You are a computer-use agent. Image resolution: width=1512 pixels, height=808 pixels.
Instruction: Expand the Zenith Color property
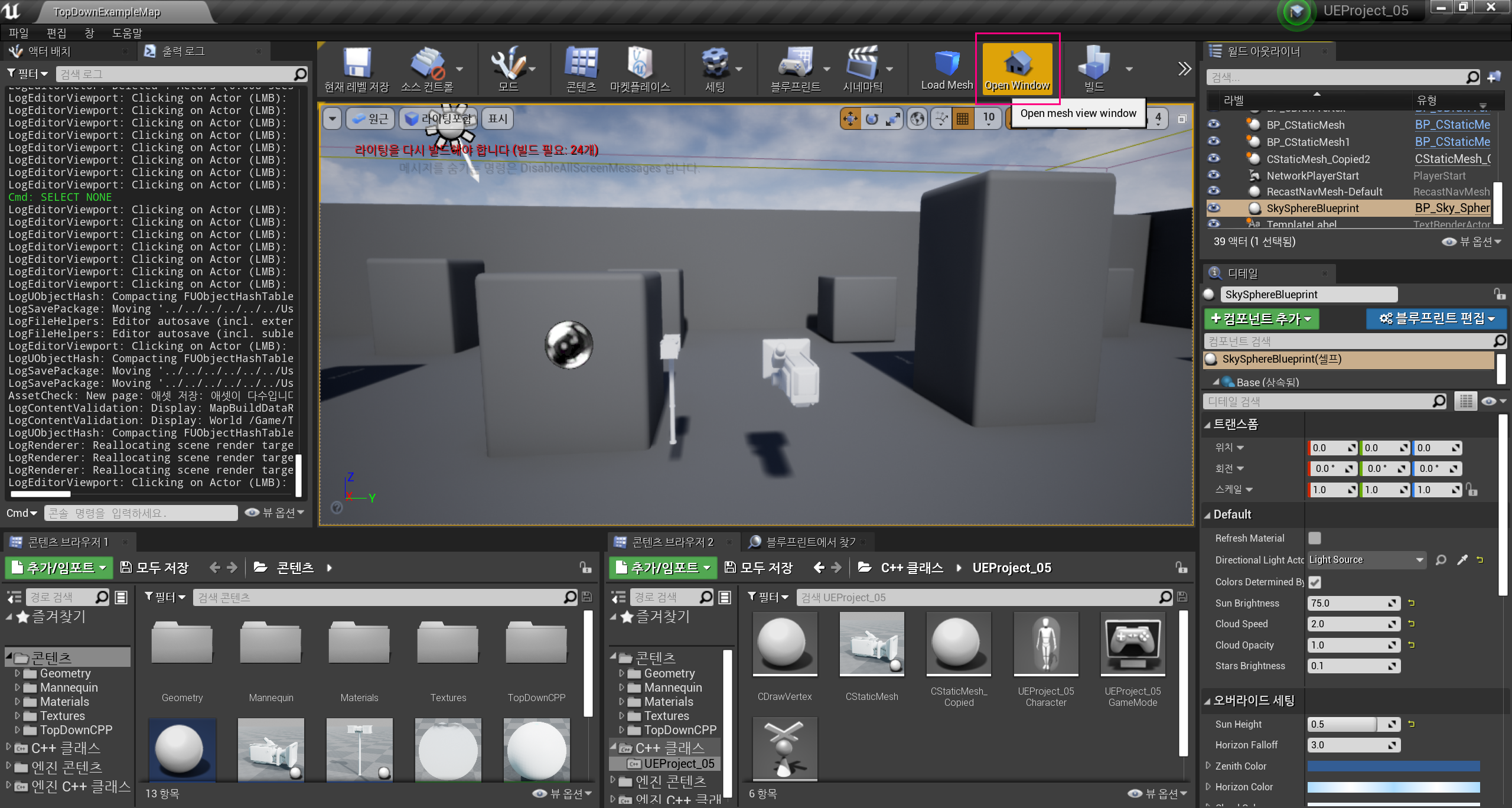(1208, 766)
